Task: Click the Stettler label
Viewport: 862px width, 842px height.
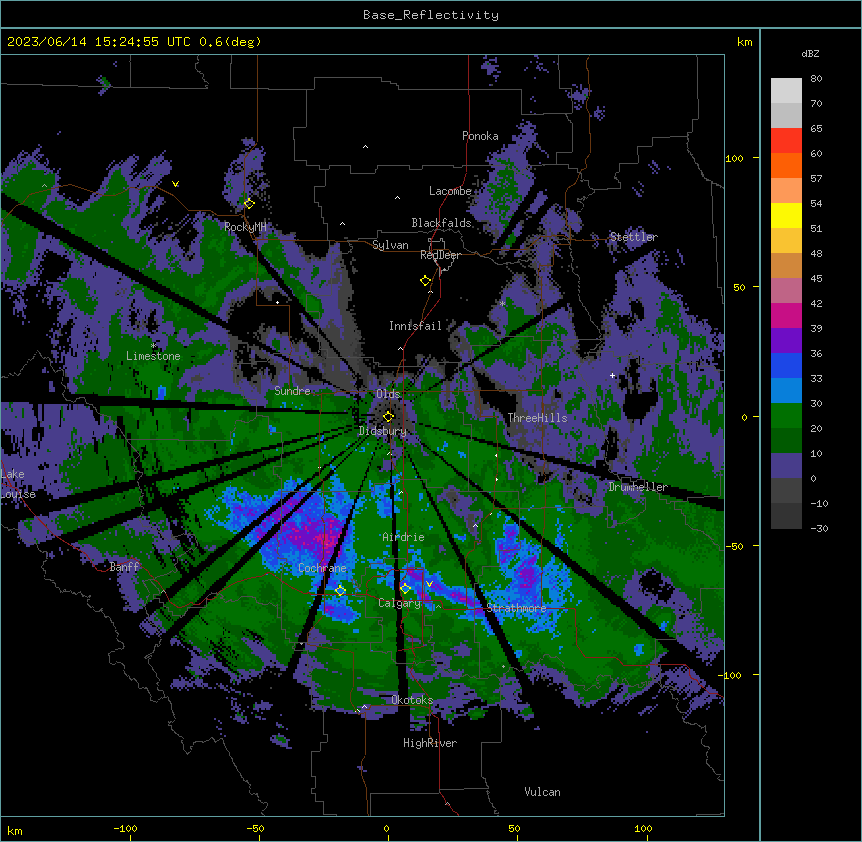Action: tap(634, 237)
